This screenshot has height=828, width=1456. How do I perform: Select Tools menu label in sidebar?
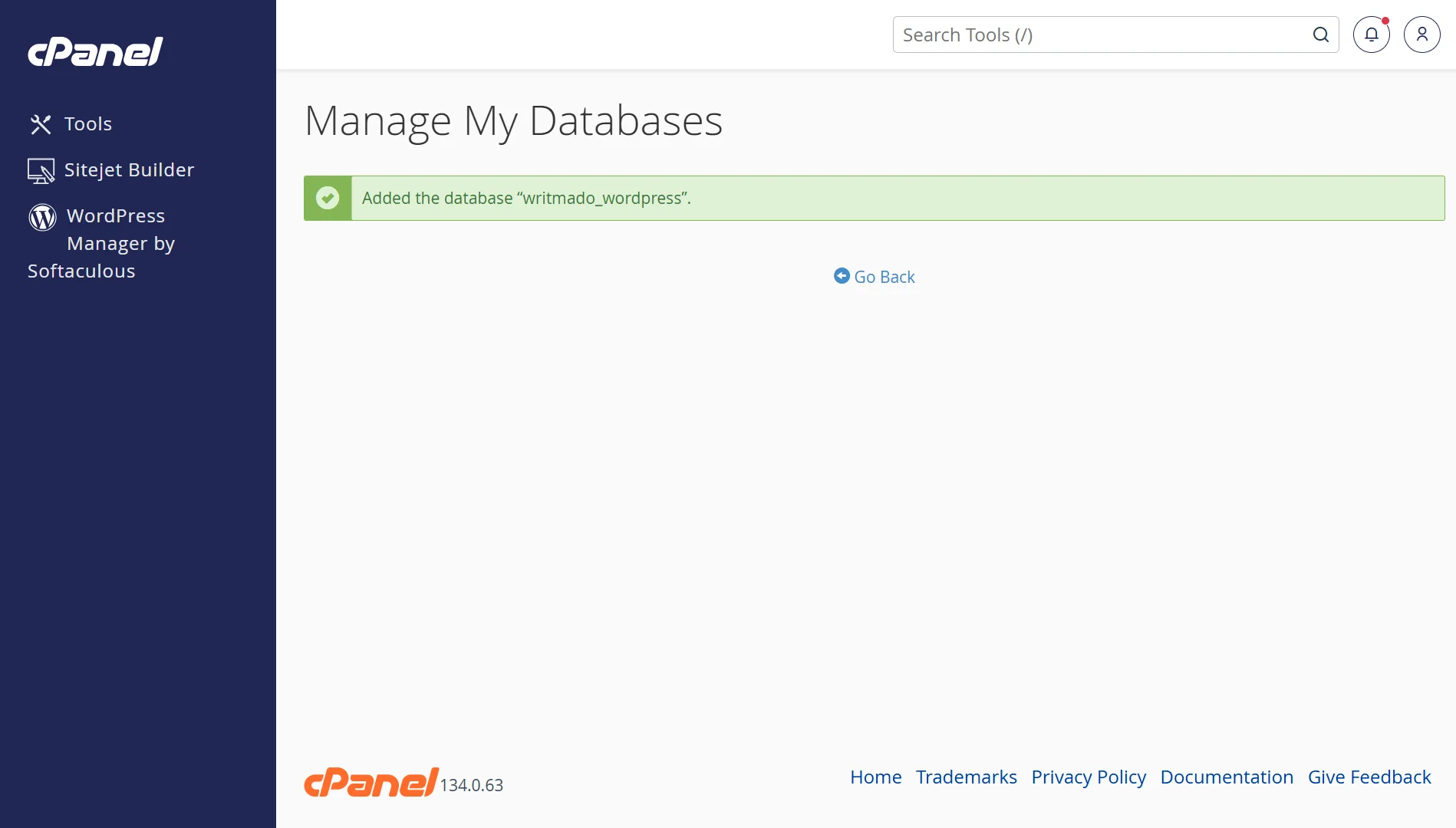pos(88,124)
